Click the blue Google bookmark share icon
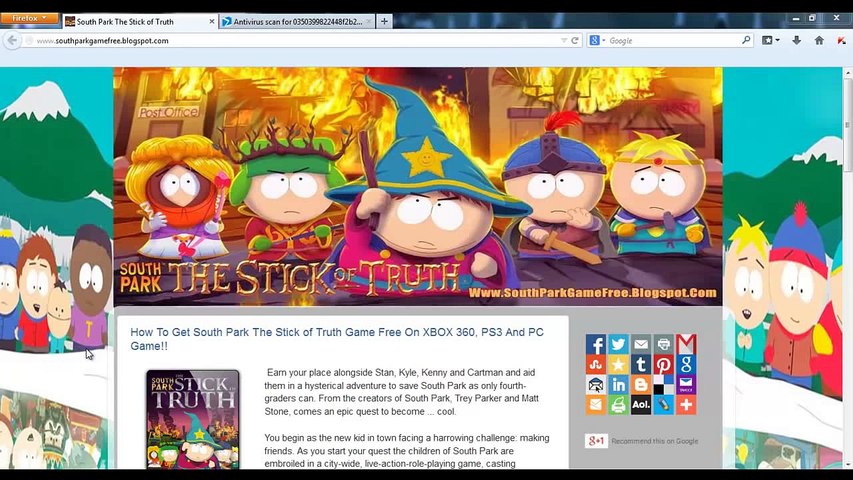The height and width of the screenshot is (480, 853). (686, 364)
